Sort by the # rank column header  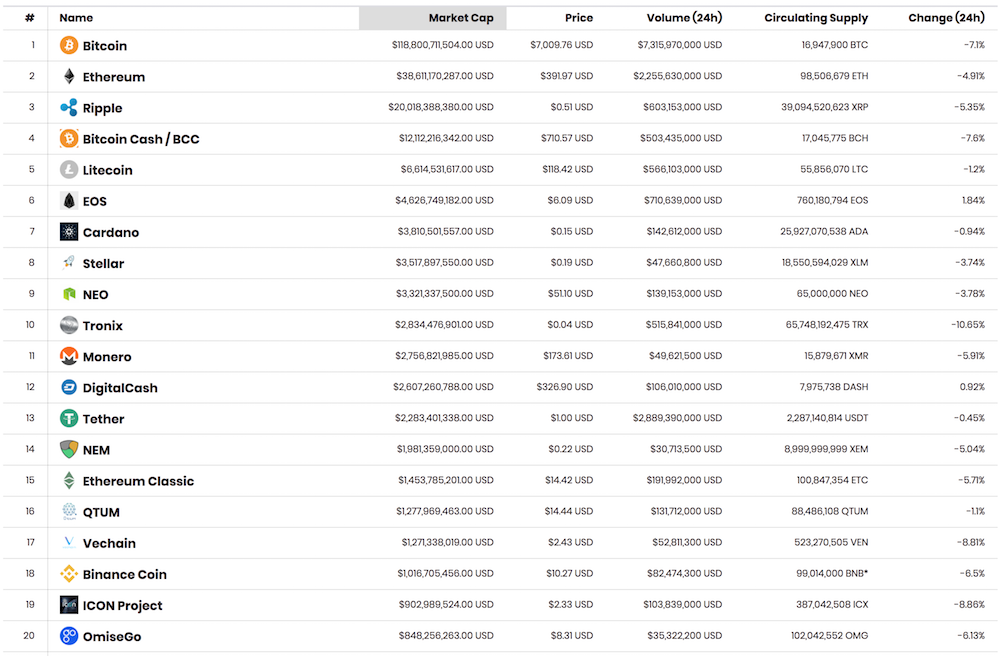29,18
